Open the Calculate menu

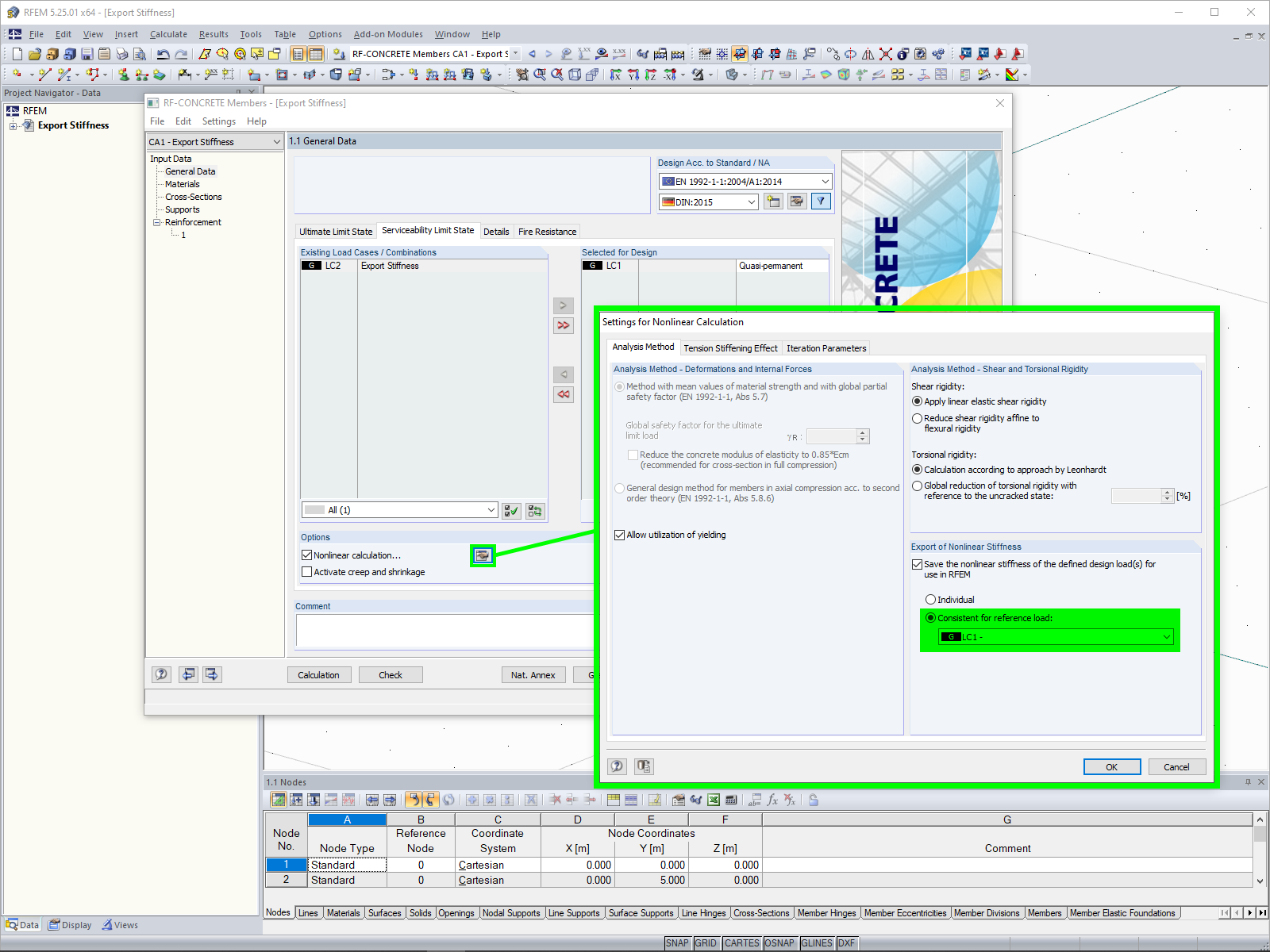168,34
